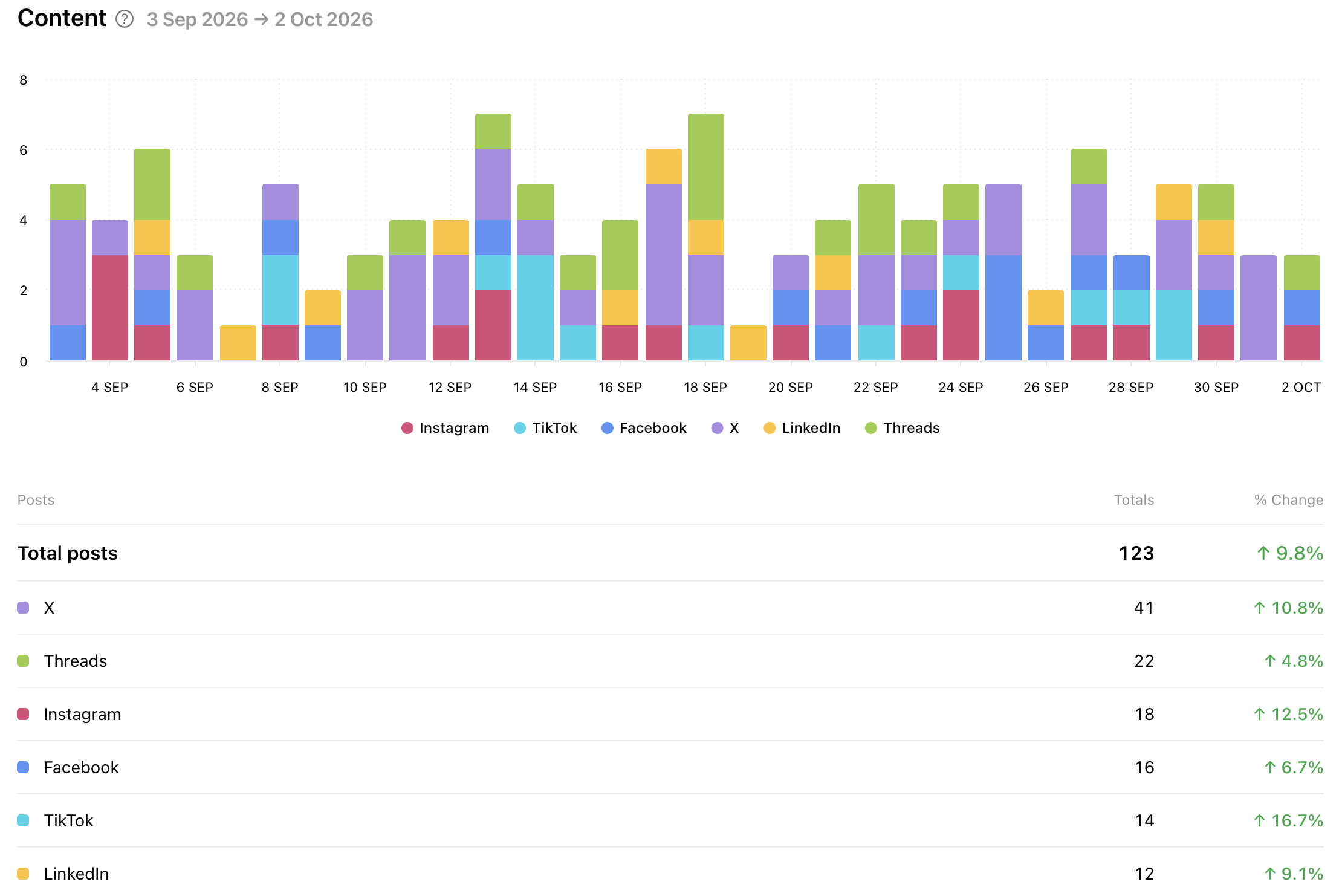This screenshot has width=1342, height=896.
Task: Click the 18 SEP axis label
Action: click(x=705, y=387)
